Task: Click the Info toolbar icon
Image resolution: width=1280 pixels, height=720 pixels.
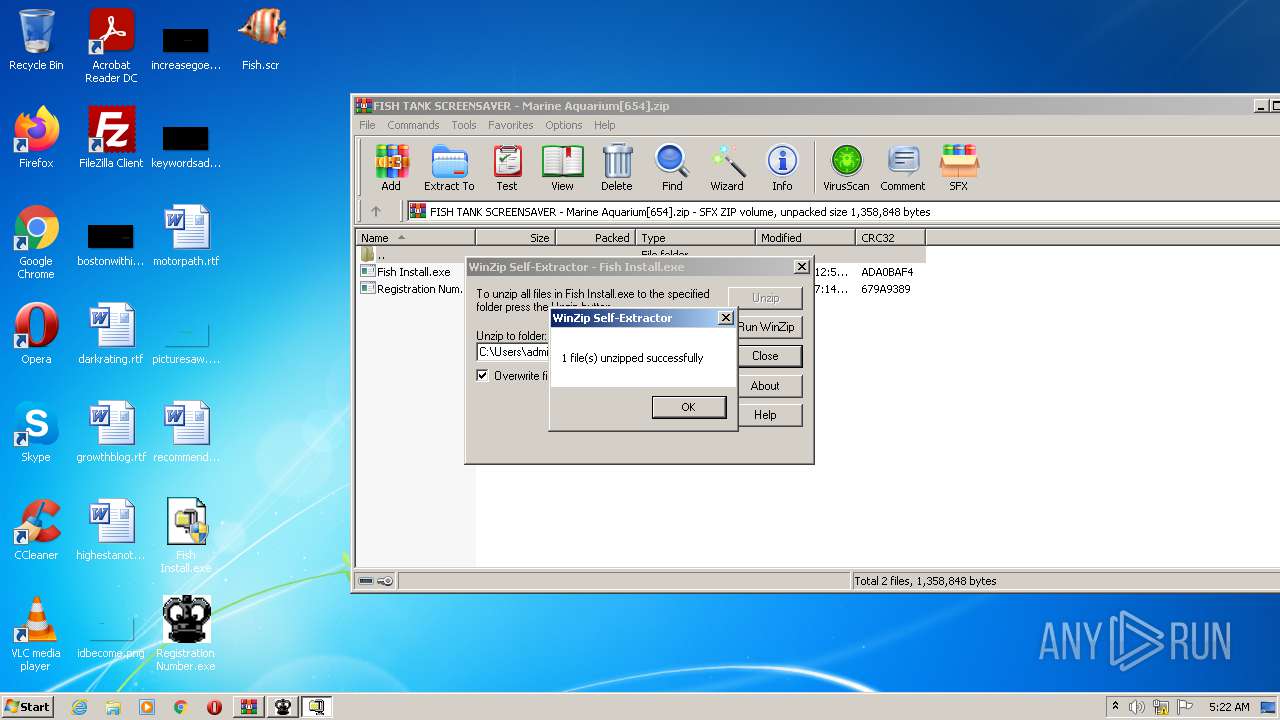Action: (x=782, y=168)
